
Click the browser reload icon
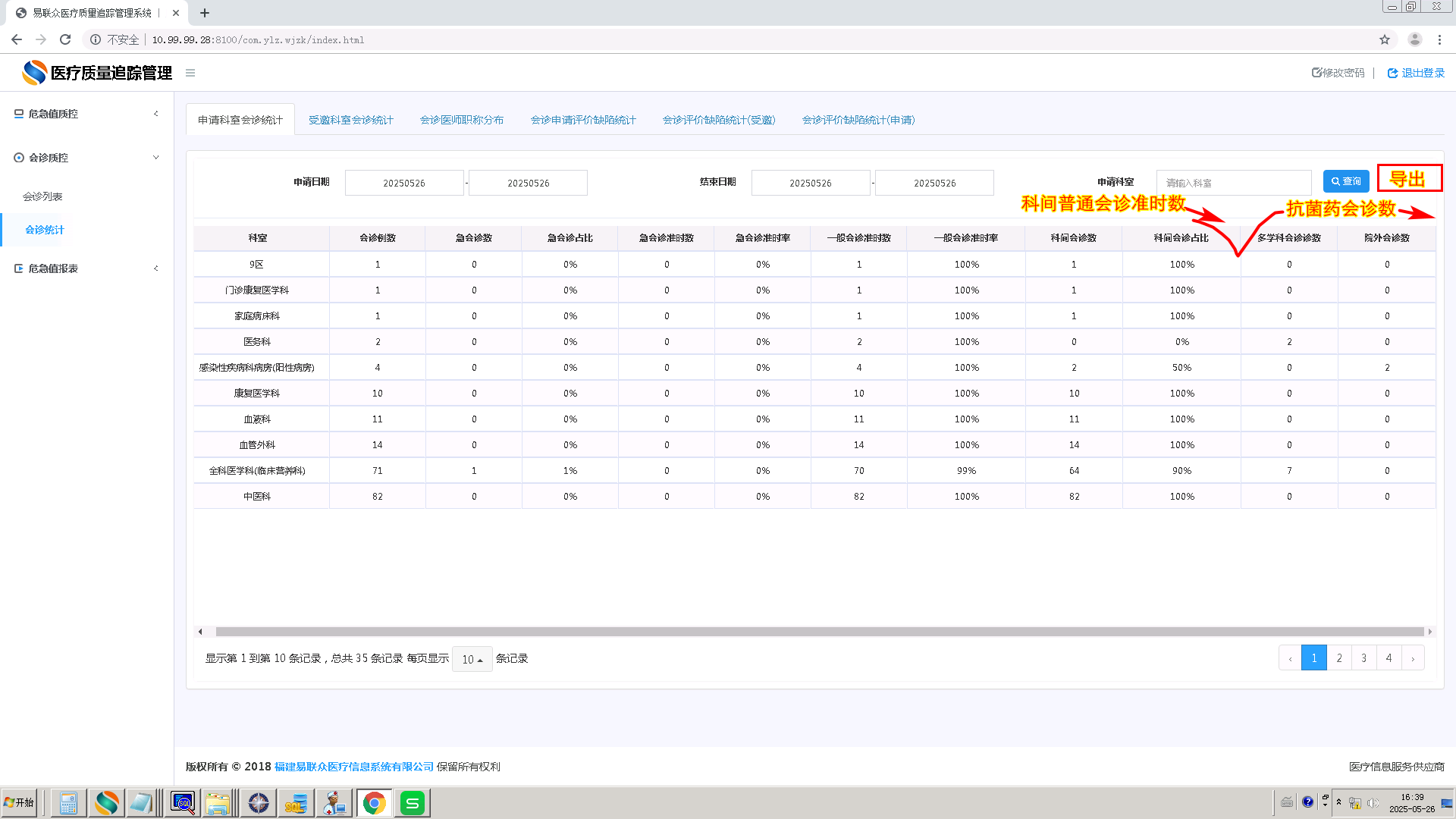[x=65, y=39]
